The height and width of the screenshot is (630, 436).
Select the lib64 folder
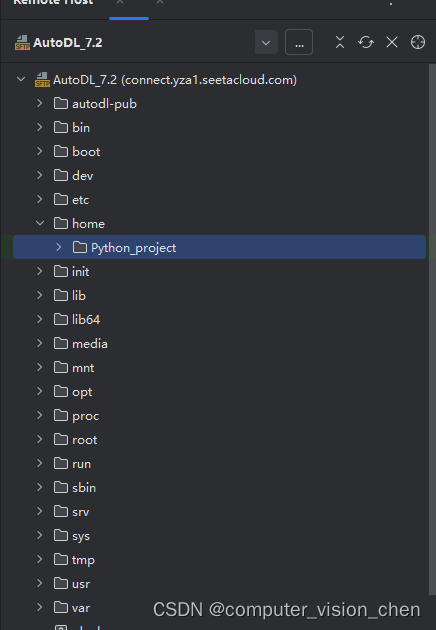coord(86,319)
